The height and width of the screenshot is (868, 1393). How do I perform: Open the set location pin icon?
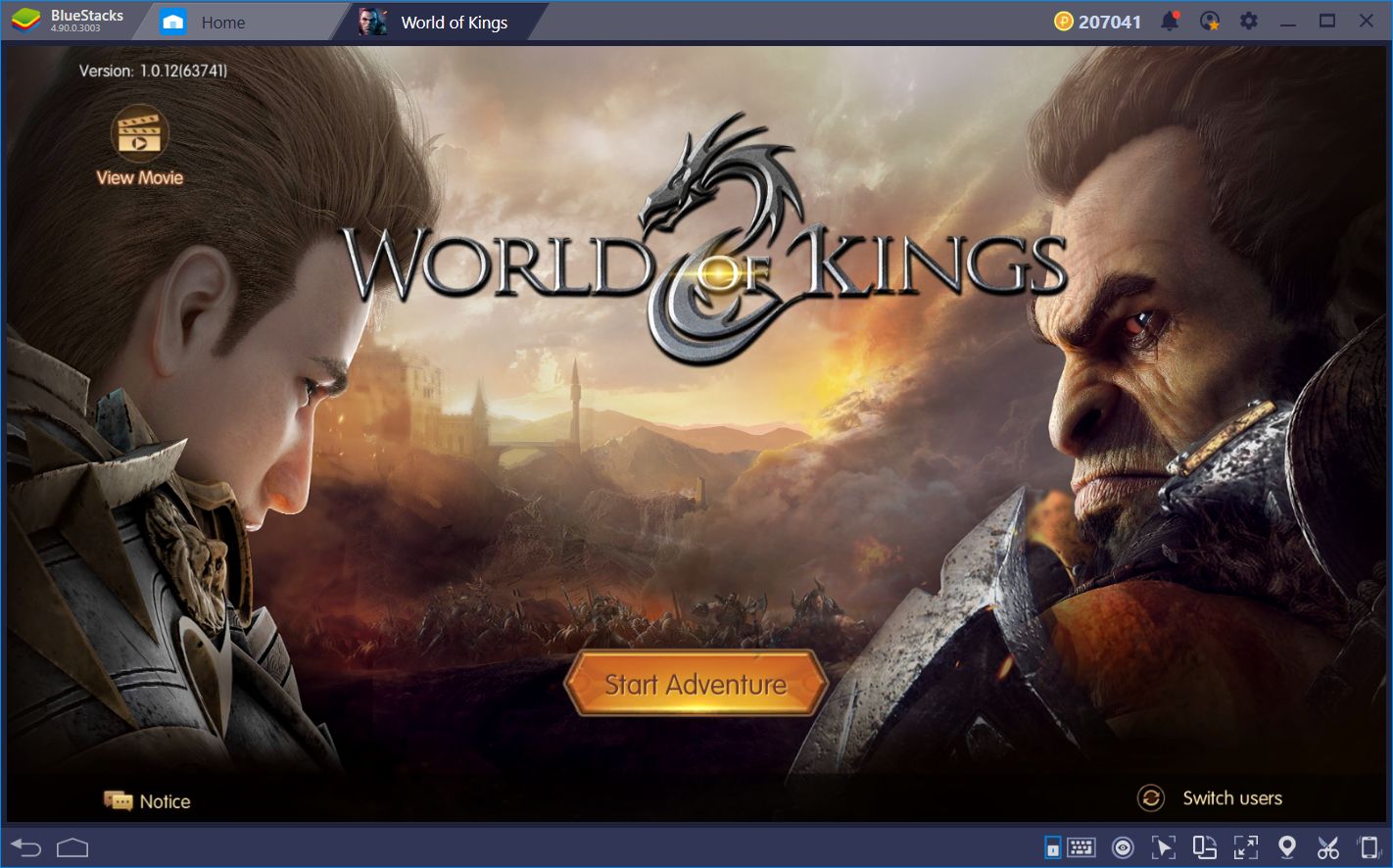click(1287, 847)
